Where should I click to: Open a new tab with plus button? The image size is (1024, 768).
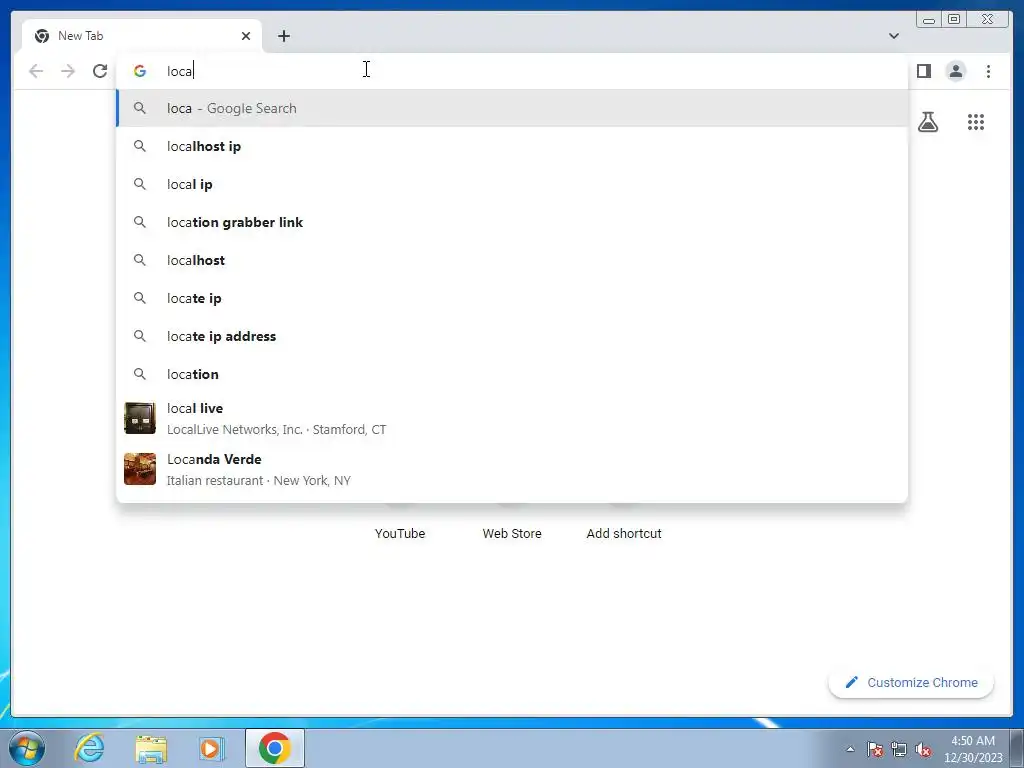point(283,36)
